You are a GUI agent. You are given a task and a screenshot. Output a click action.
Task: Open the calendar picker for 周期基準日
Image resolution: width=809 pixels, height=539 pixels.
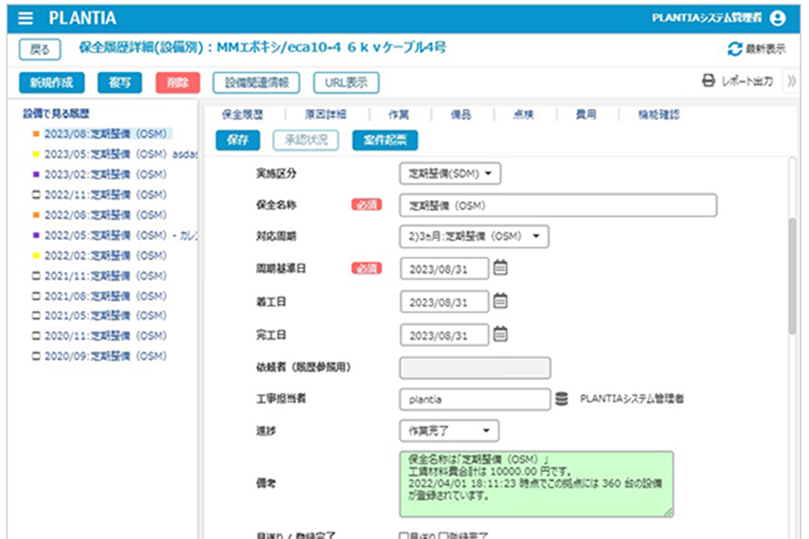[500, 268]
